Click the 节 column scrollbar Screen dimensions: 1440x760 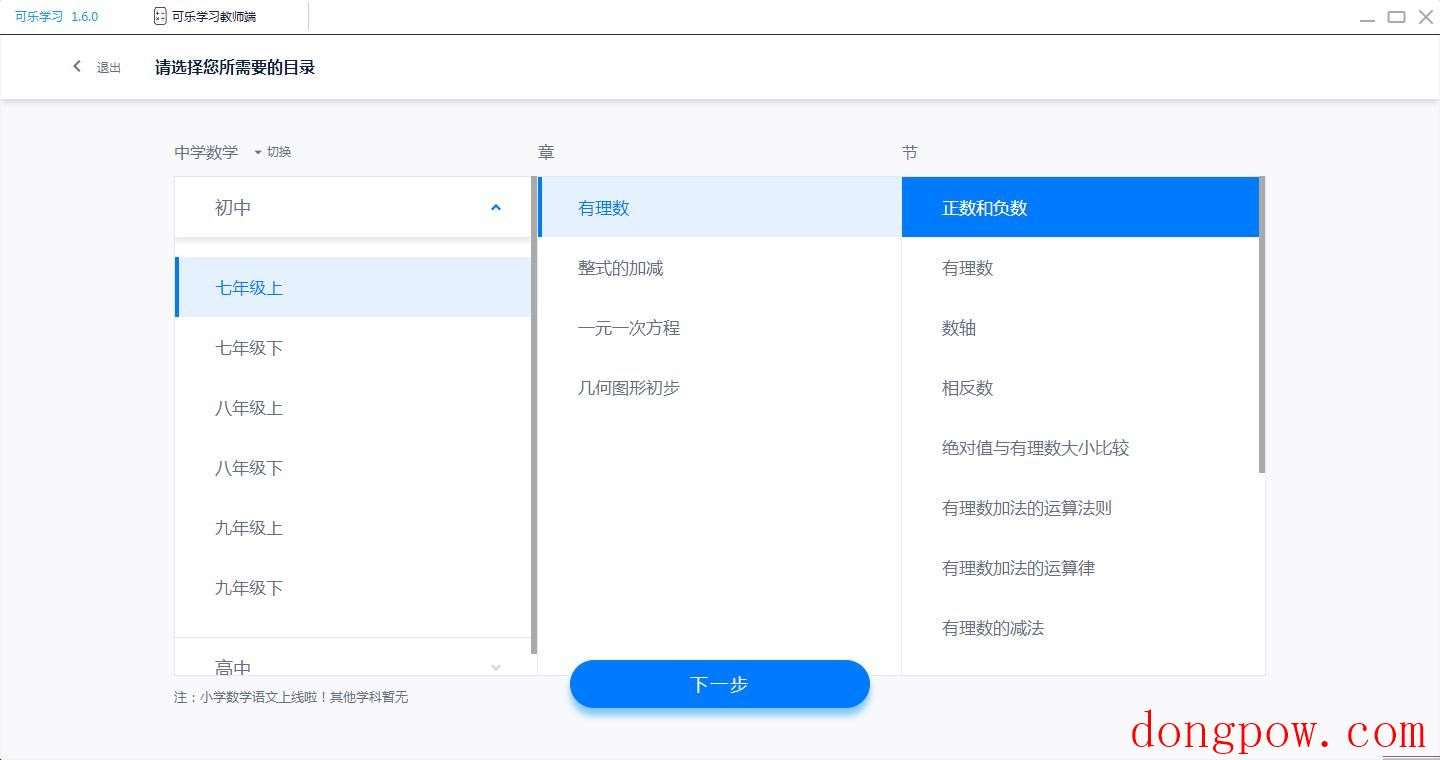click(x=1262, y=325)
